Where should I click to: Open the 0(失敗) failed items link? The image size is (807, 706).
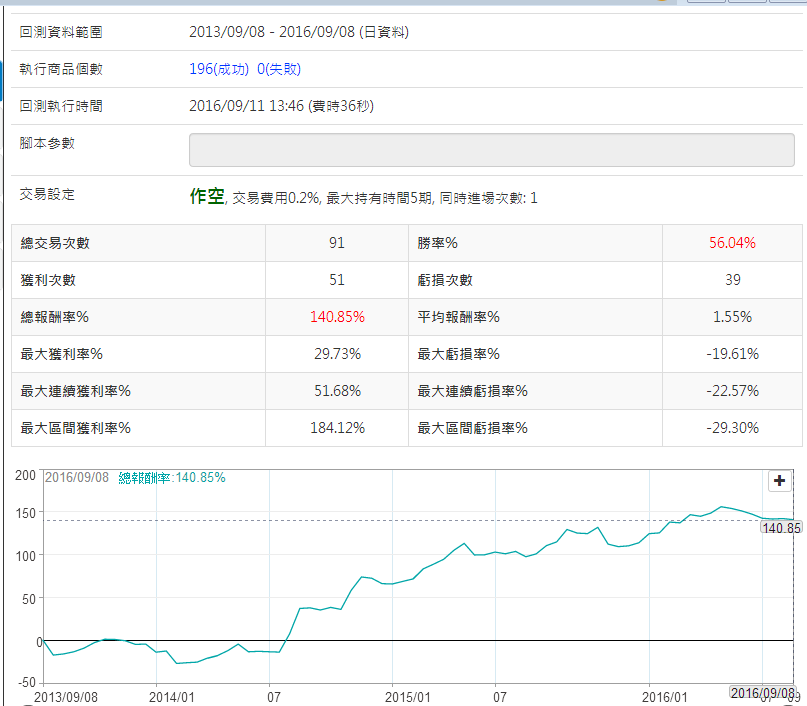279,69
